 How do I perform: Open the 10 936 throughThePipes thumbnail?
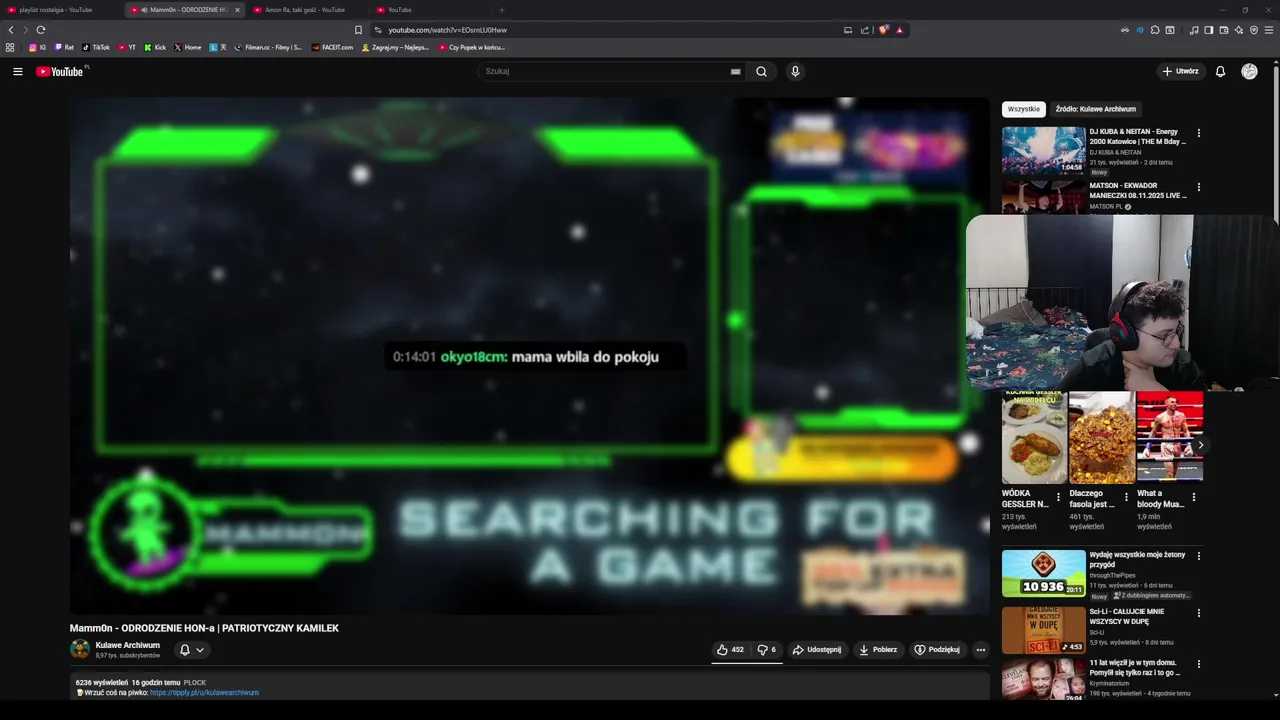pyautogui.click(x=1043, y=573)
